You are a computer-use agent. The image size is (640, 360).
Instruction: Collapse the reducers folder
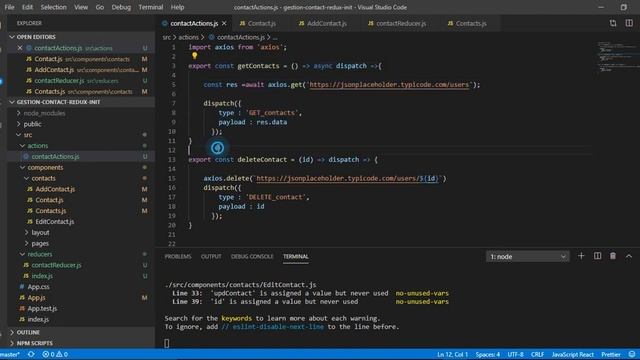click(40, 254)
